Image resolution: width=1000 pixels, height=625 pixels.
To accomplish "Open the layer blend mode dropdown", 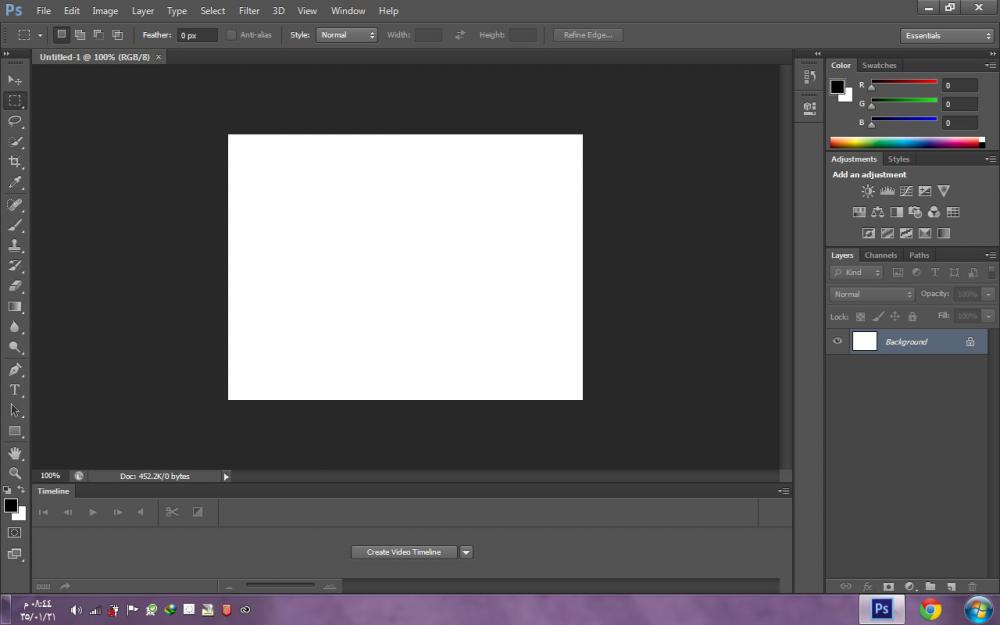I will (872, 294).
